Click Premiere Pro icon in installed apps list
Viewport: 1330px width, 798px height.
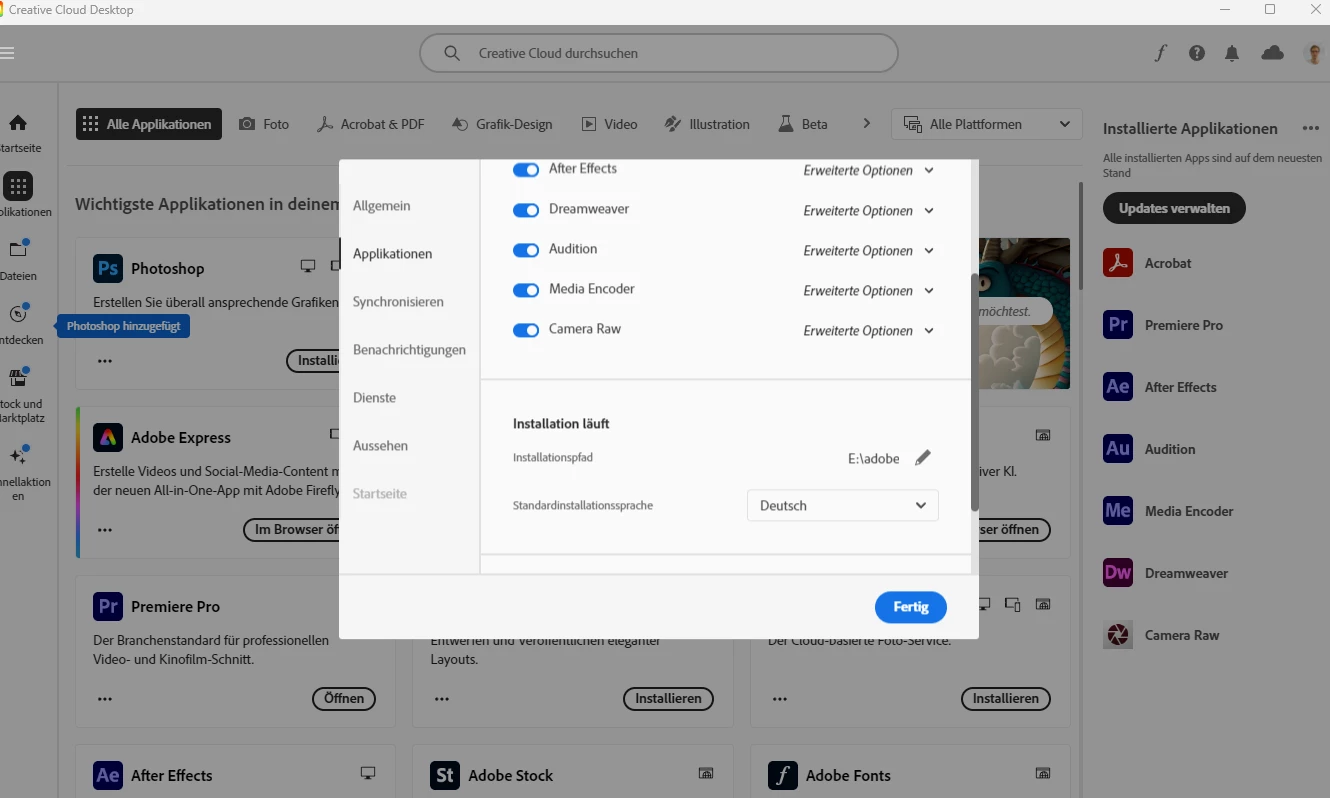click(1117, 325)
